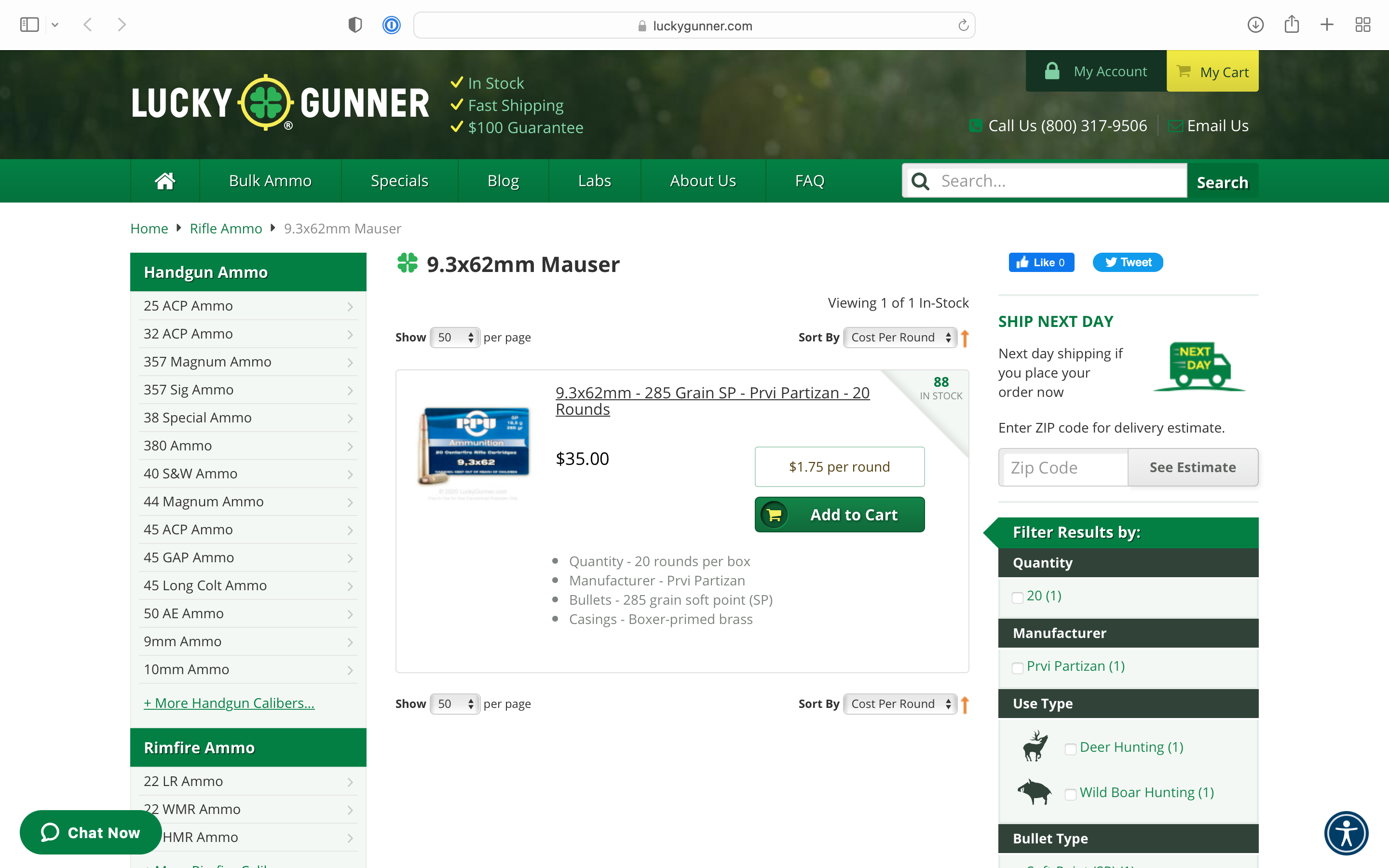Image resolution: width=1389 pixels, height=868 pixels.
Task: Toggle bottom sort direction arrow
Action: (965, 705)
